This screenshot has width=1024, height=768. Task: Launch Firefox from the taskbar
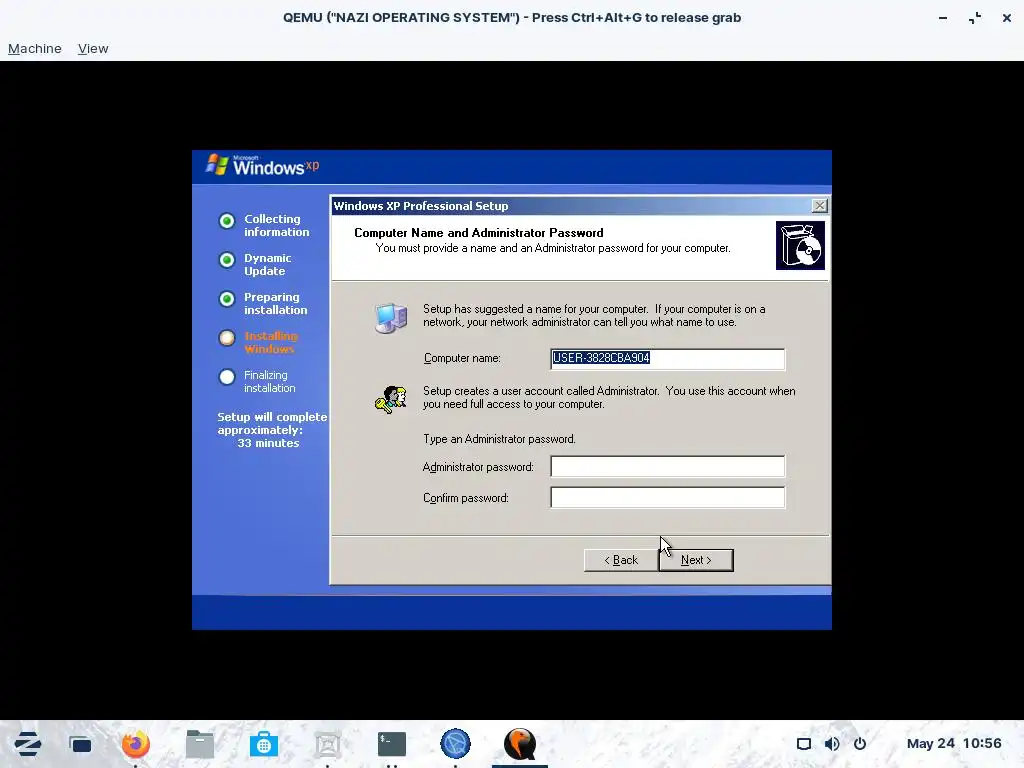tap(136, 744)
